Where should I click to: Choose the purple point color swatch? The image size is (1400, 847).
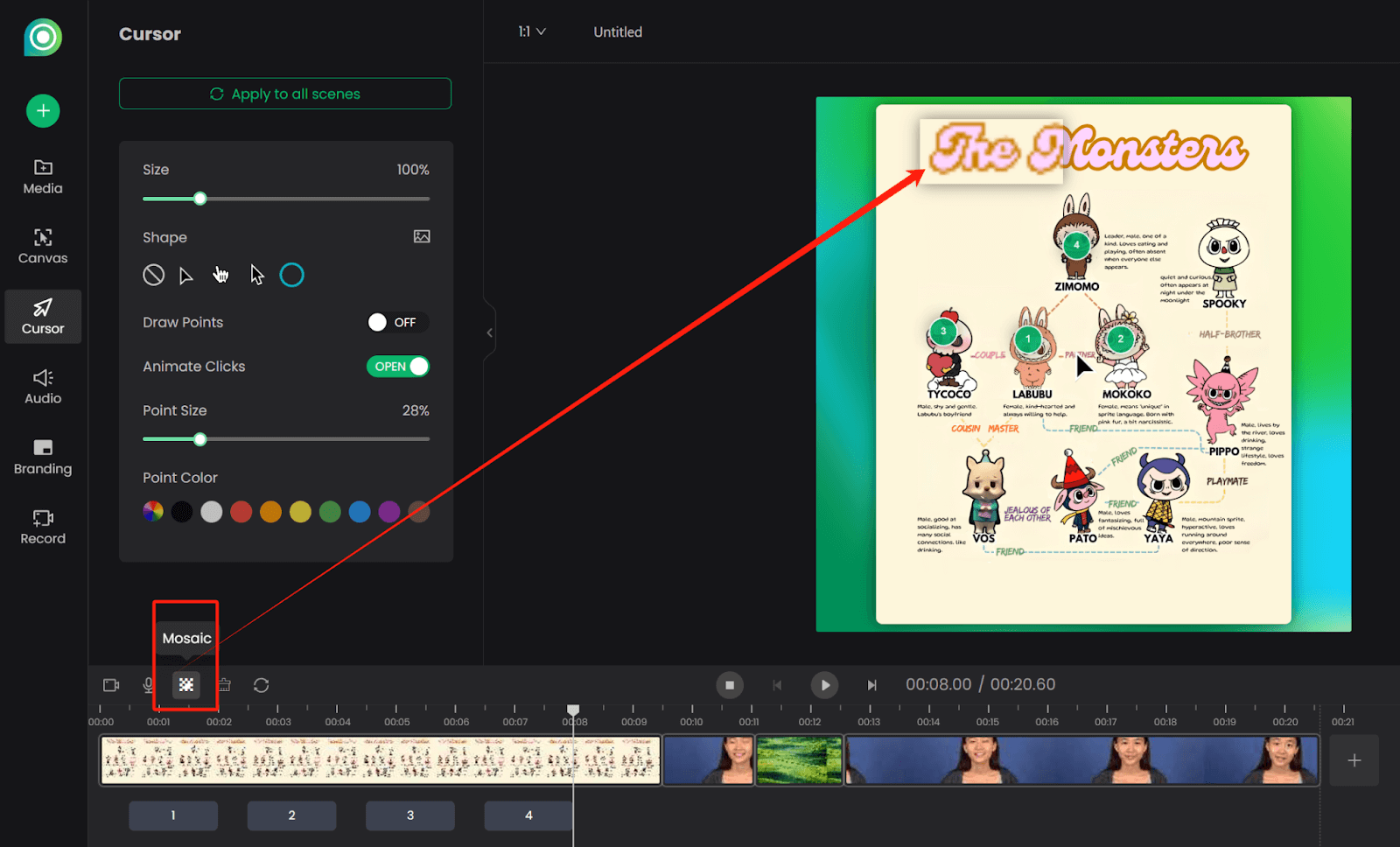point(389,512)
